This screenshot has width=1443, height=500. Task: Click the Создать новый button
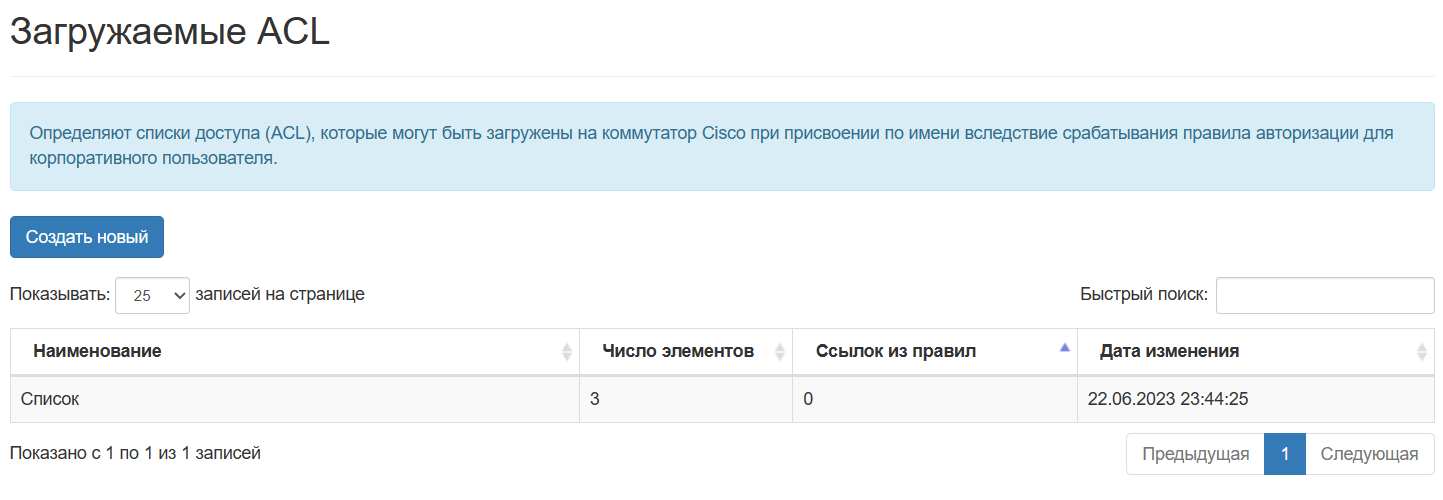87,237
